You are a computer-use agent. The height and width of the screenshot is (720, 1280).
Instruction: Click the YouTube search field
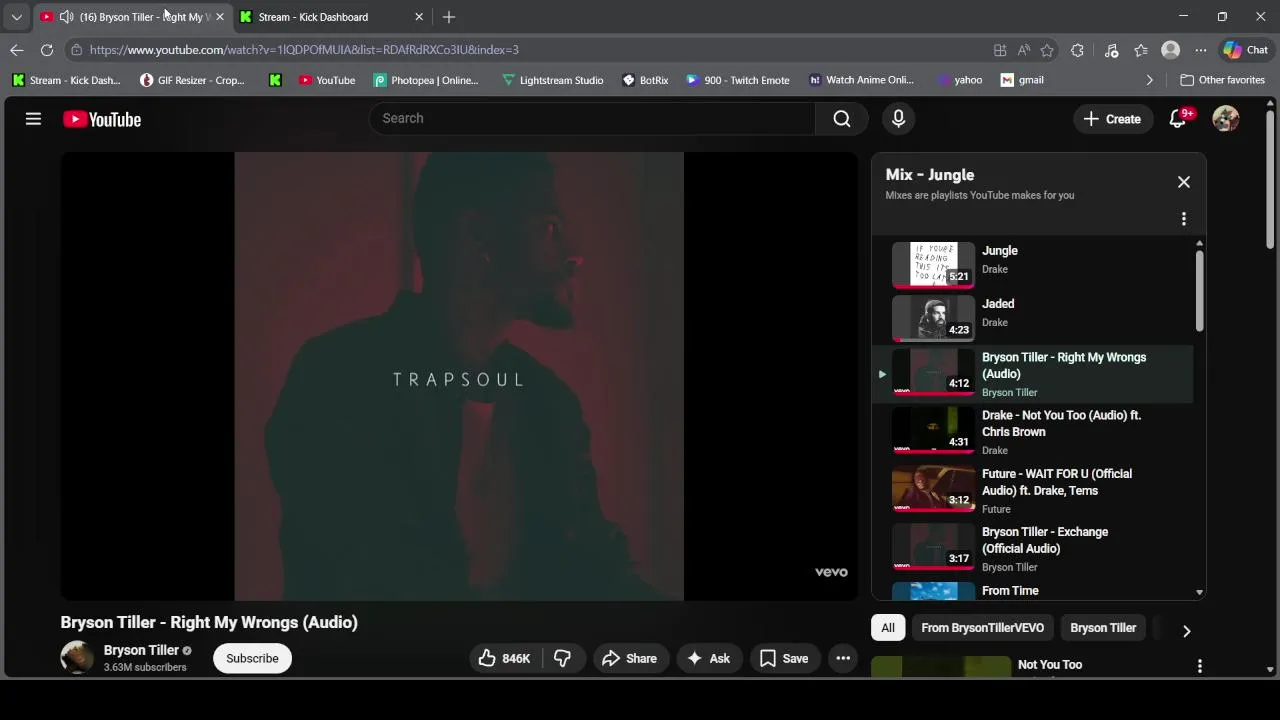[x=593, y=118]
